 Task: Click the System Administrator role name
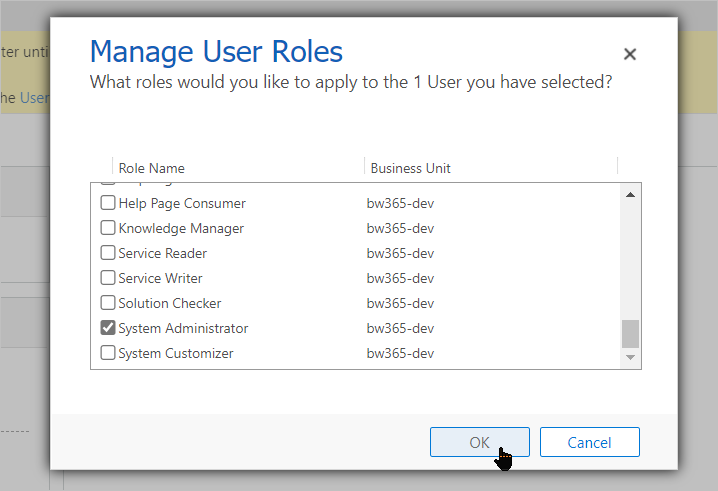tap(183, 328)
